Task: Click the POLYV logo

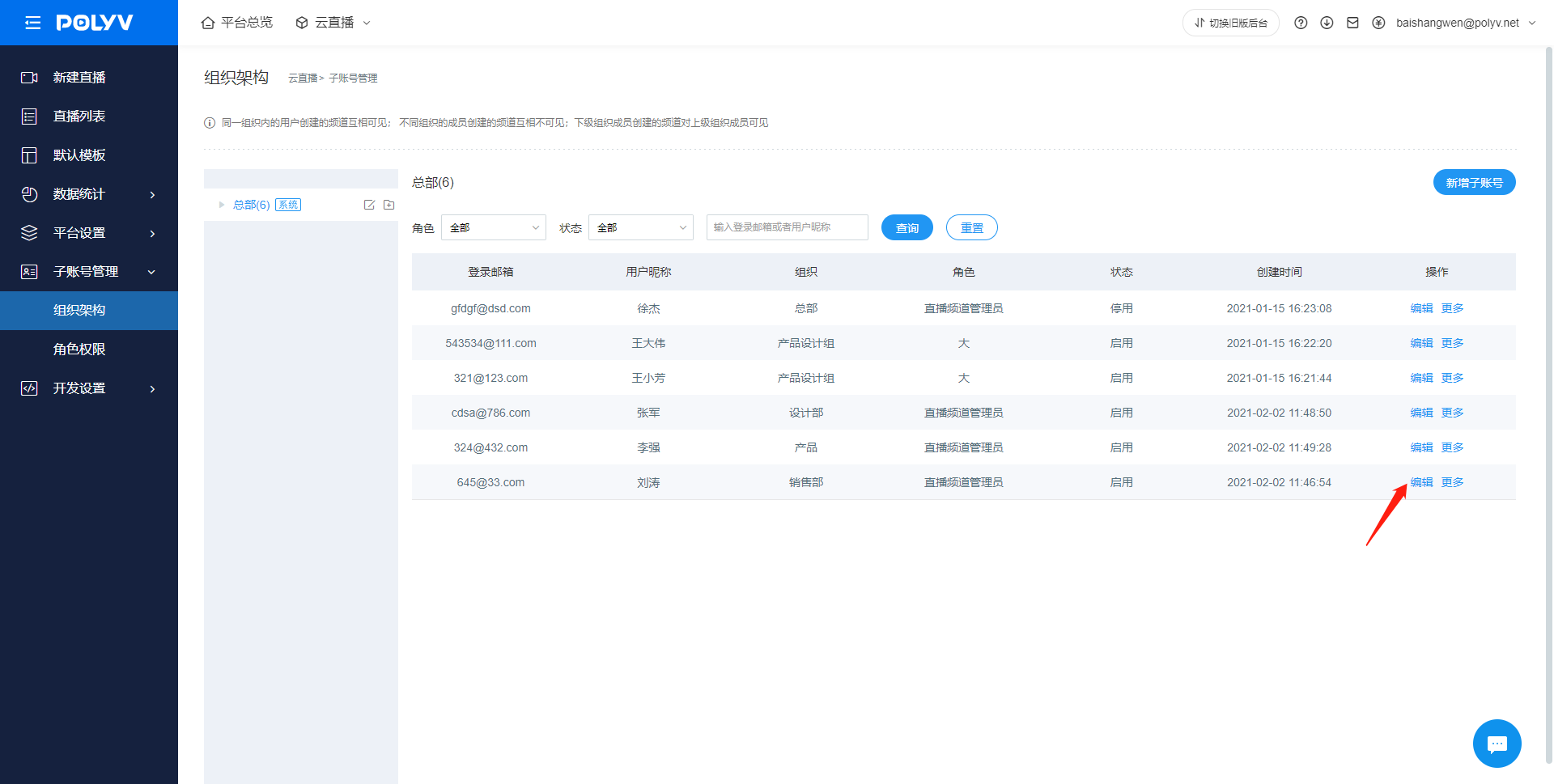Action: [95, 23]
